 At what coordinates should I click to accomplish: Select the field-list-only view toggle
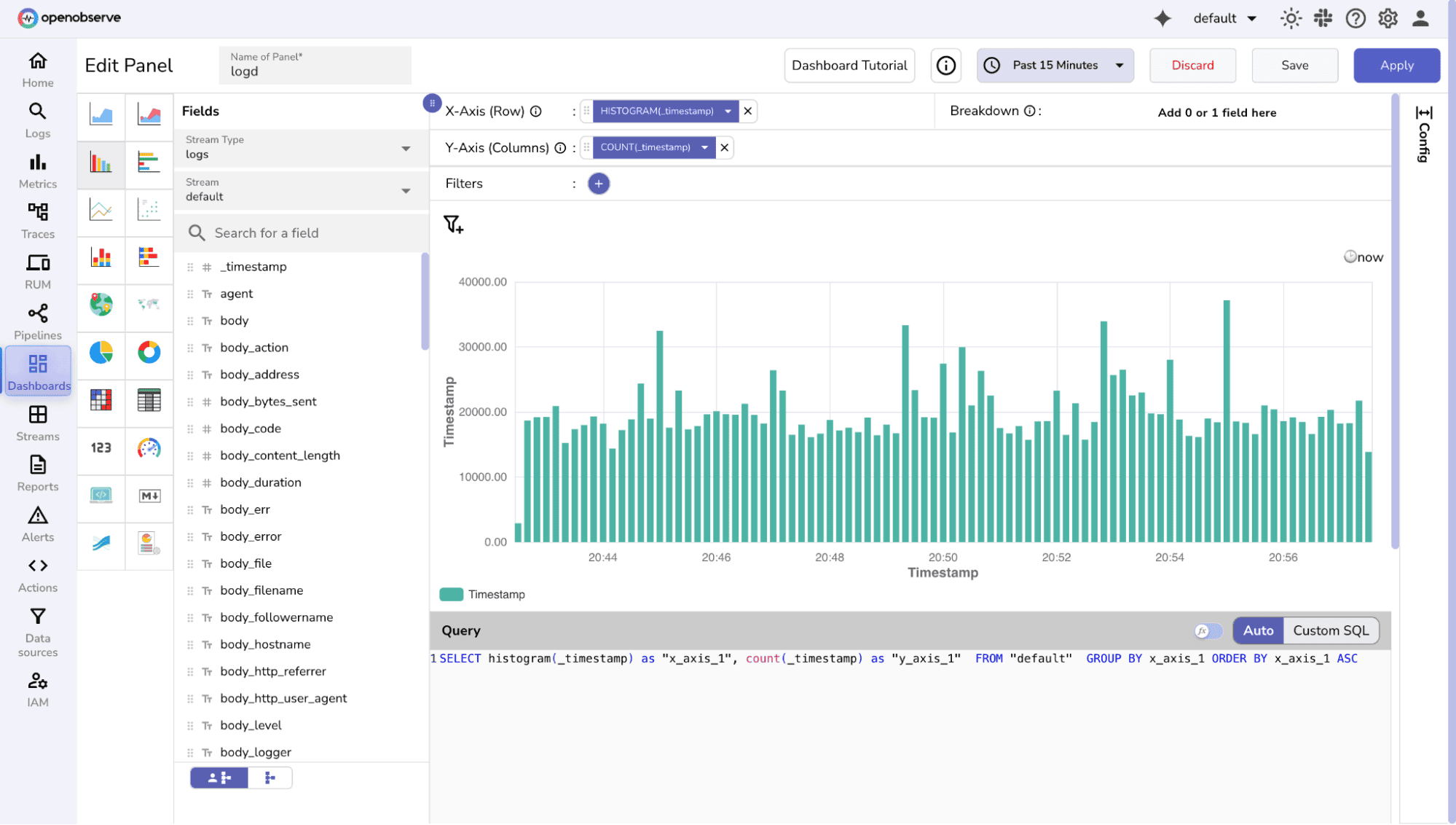click(x=269, y=778)
